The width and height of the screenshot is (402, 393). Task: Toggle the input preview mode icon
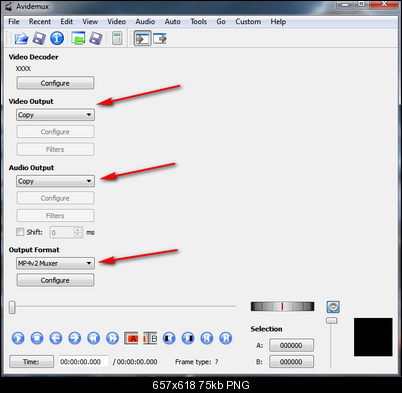coord(142,38)
